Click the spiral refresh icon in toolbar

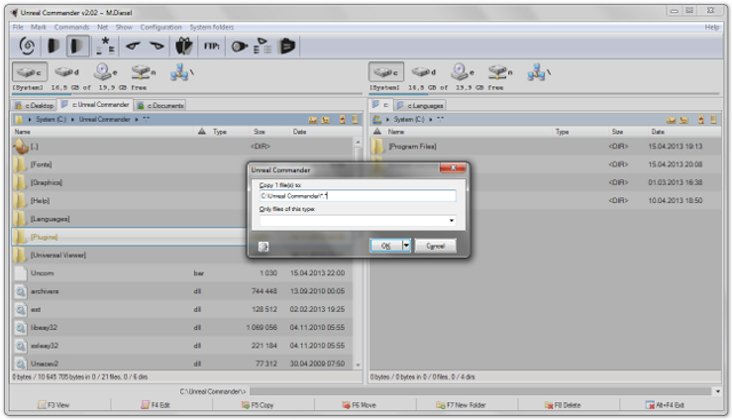click(x=27, y=47)
